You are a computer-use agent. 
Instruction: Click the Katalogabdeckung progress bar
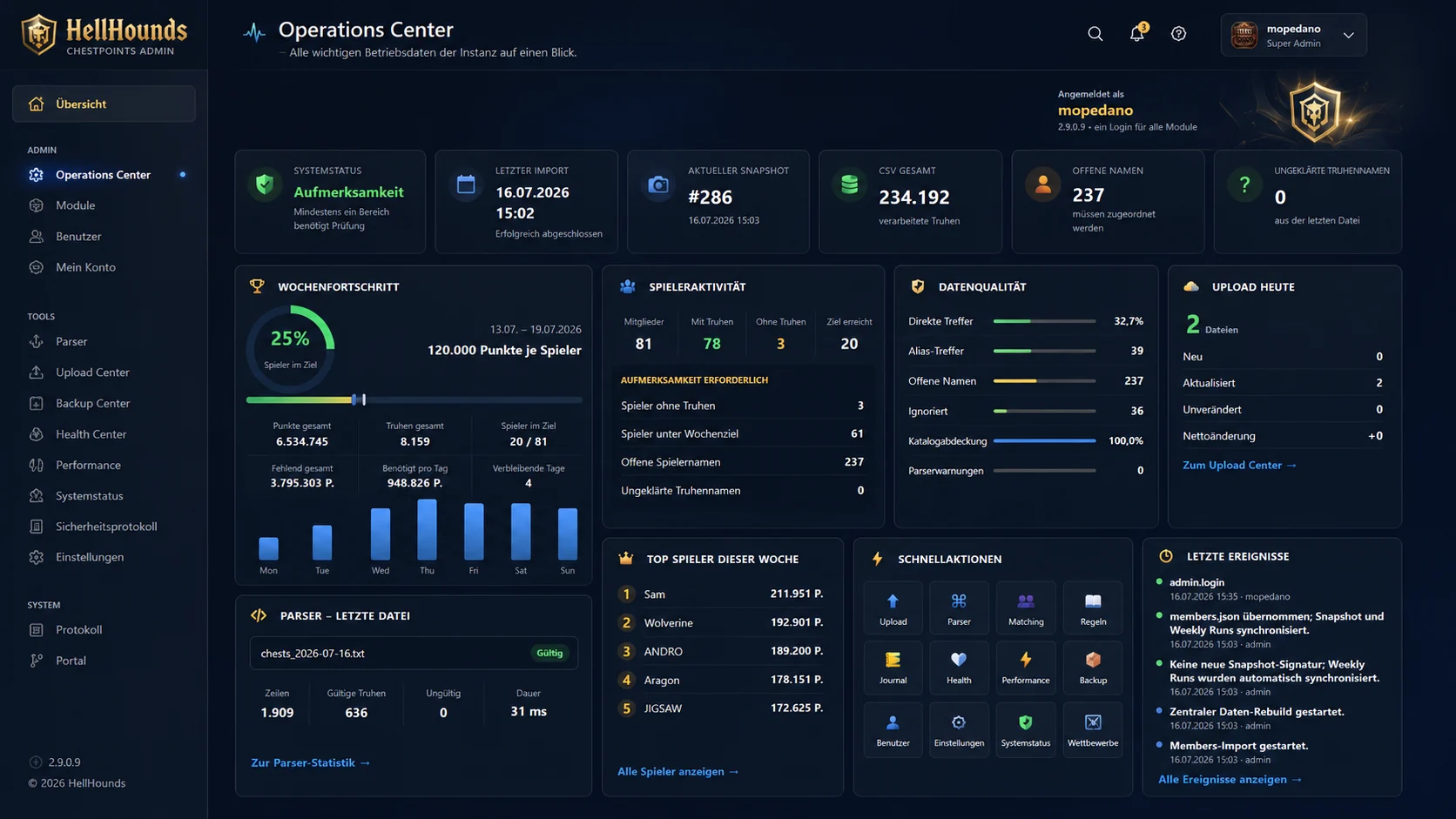pyautogui.click(x=1044, y=440)
